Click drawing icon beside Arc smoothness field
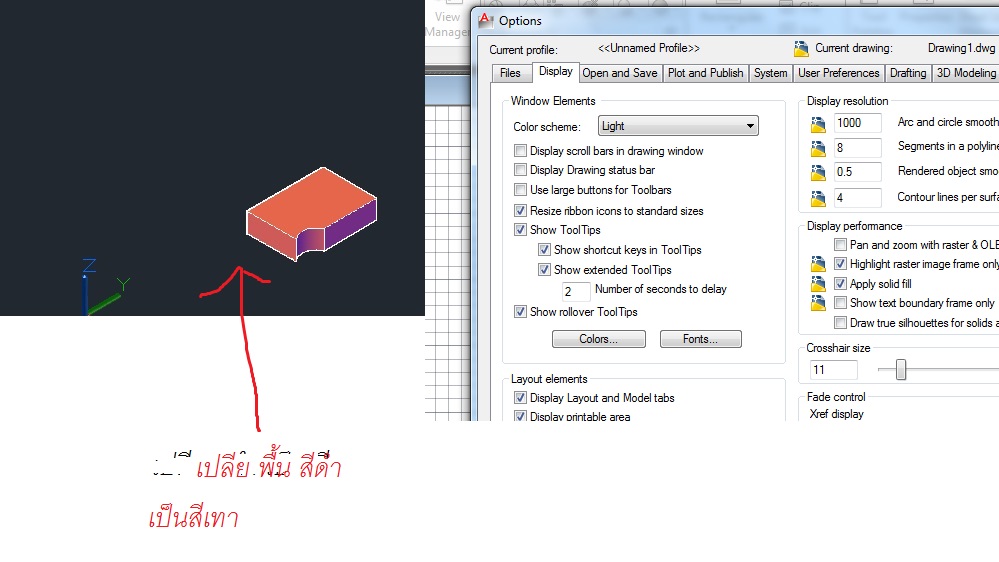This screenshot has height=562, width=999. pos(818,124)
